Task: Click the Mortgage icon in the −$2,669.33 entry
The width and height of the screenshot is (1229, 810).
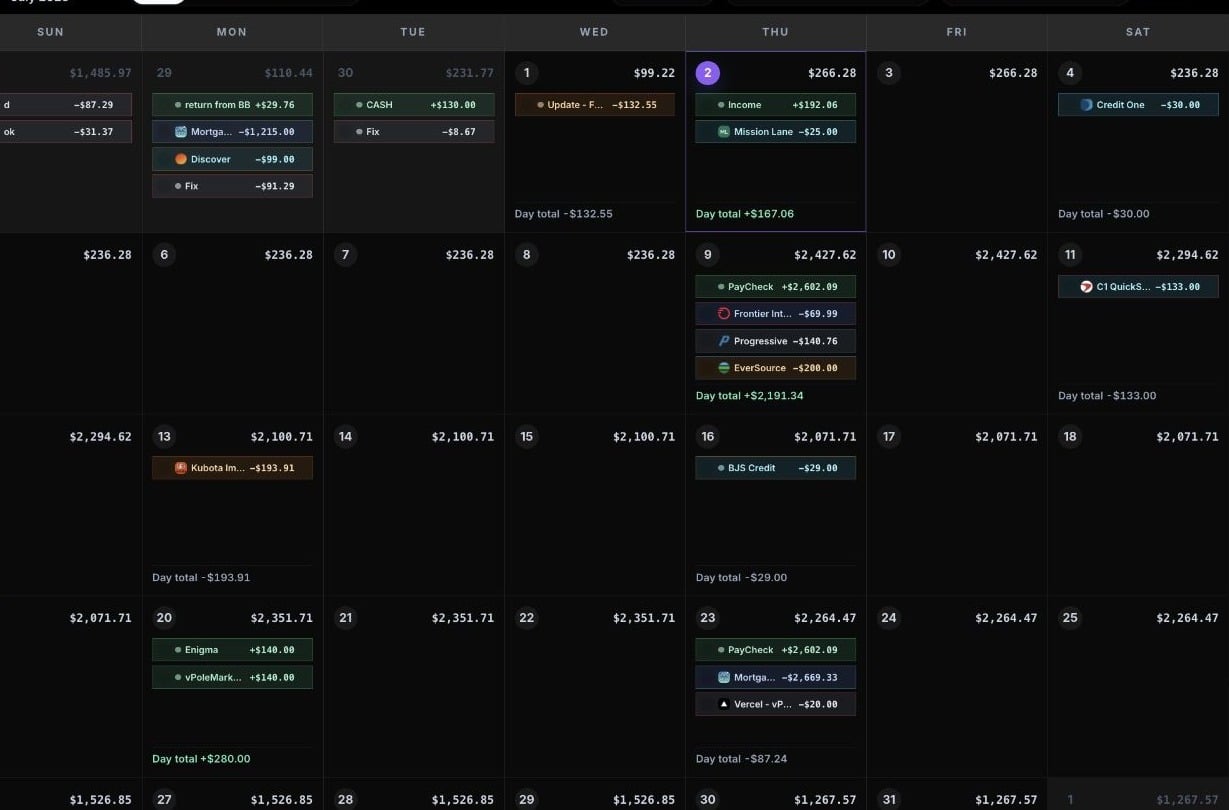Action: [x=724, y=677]
